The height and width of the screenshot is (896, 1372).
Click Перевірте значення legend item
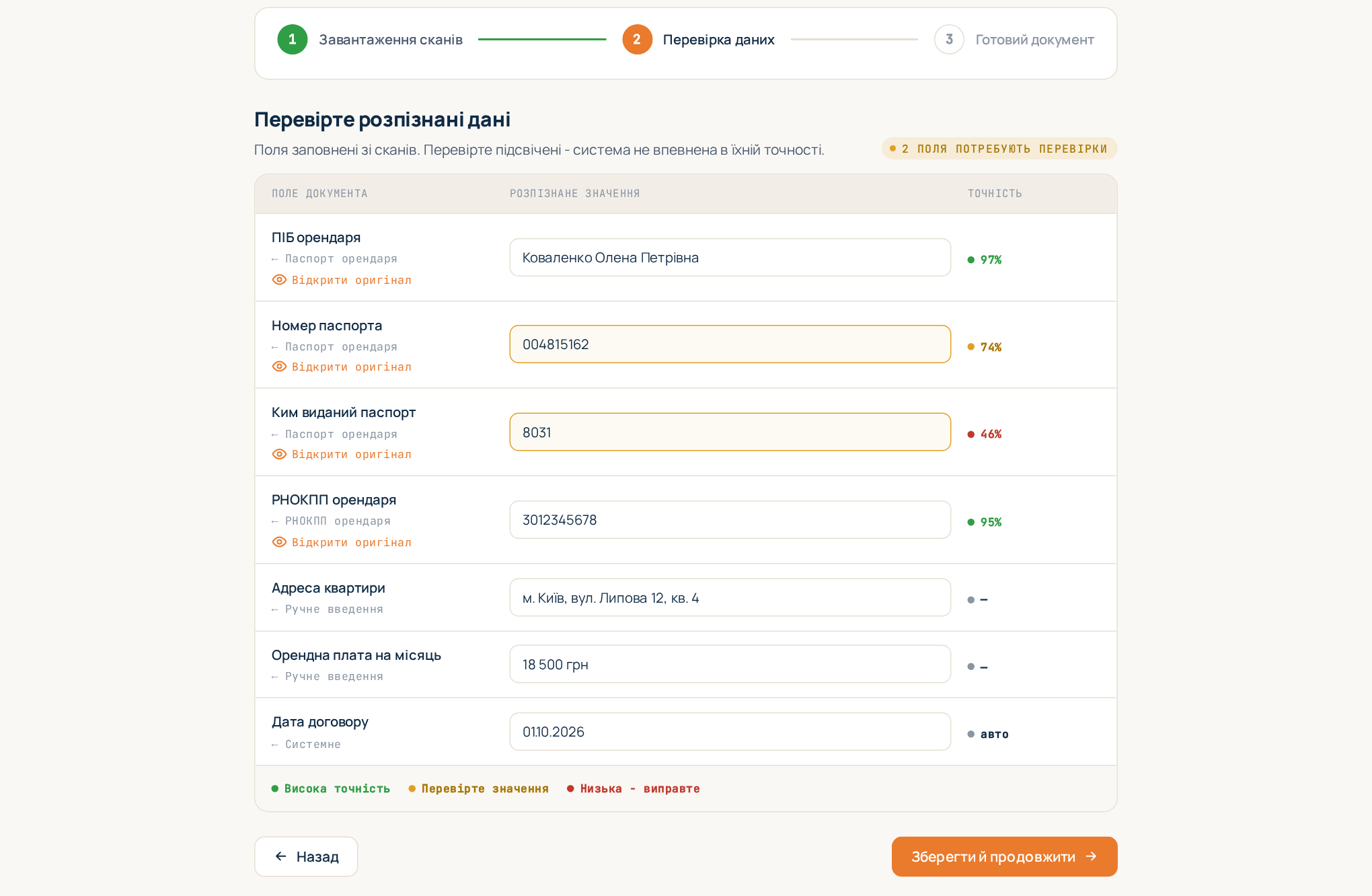[479, 788]
